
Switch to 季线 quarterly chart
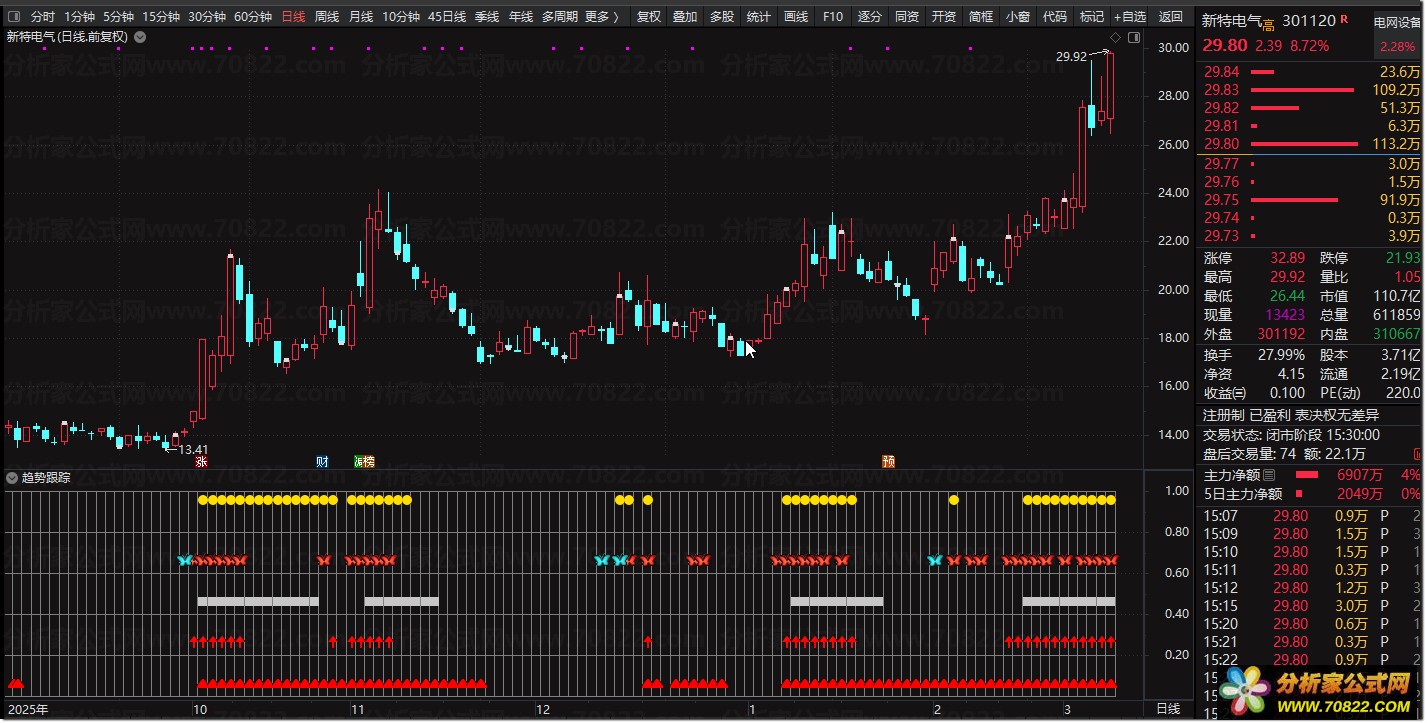point(487,17)
